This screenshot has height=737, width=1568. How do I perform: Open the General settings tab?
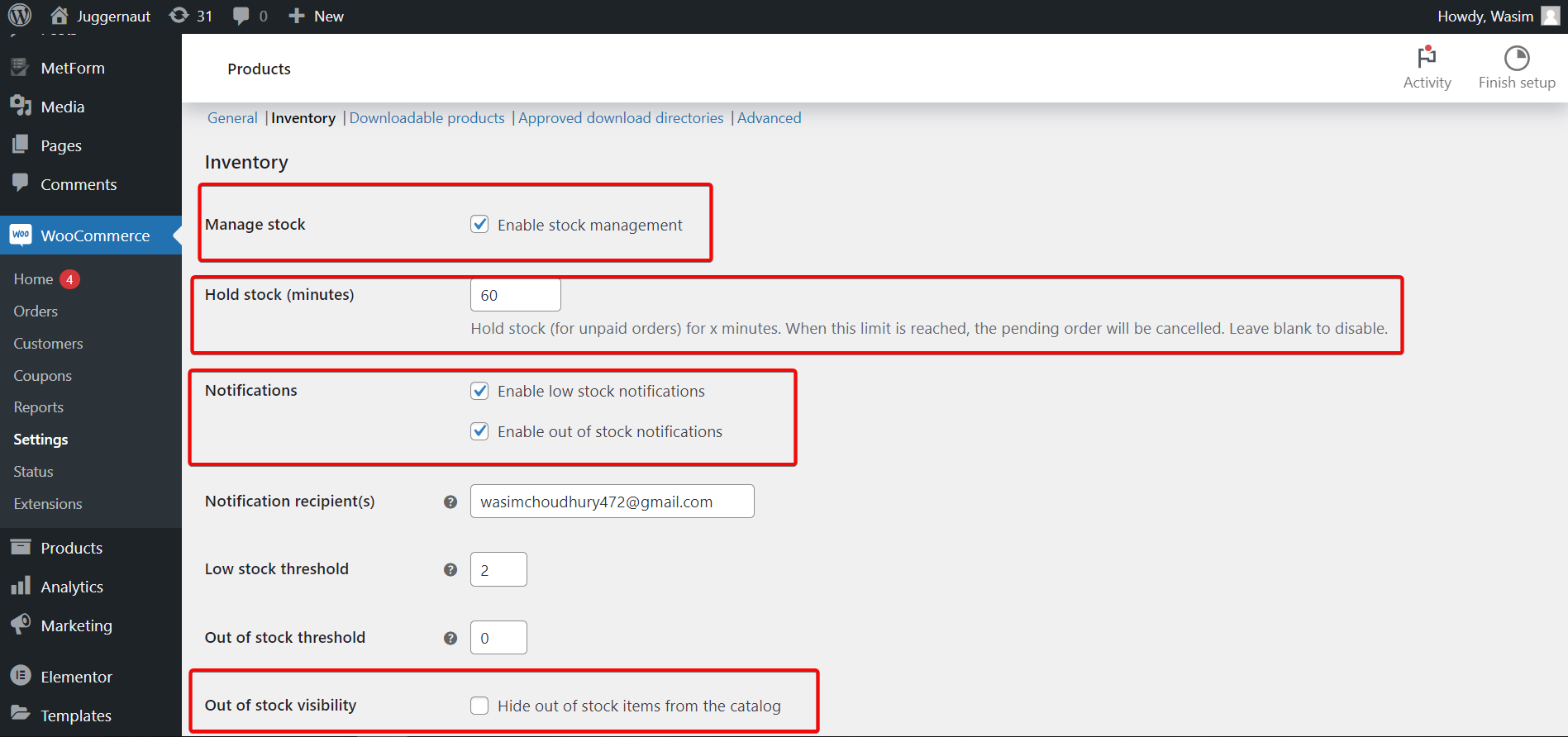pos(232,118)
